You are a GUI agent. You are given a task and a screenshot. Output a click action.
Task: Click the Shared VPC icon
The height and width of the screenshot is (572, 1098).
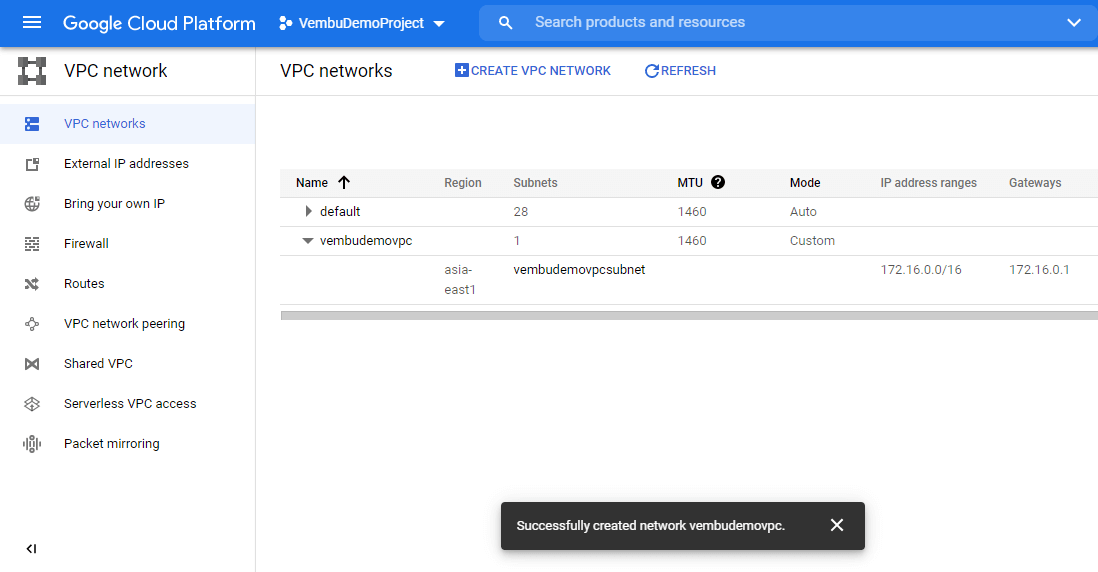tap(32, 364)
